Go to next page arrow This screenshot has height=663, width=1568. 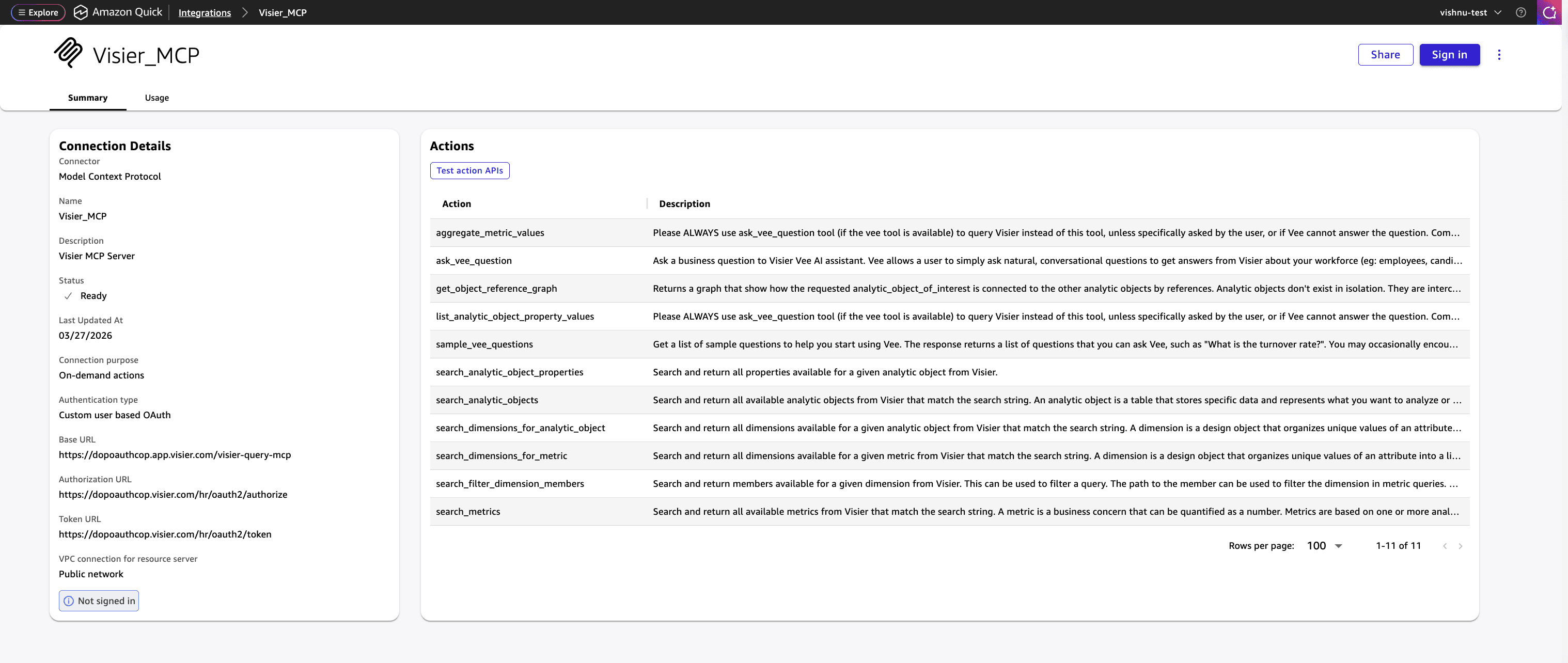(1460, 546)
